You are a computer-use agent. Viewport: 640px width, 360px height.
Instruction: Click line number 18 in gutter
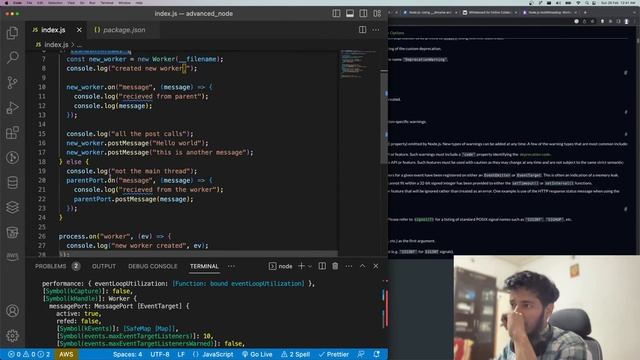tap(42, 162)
